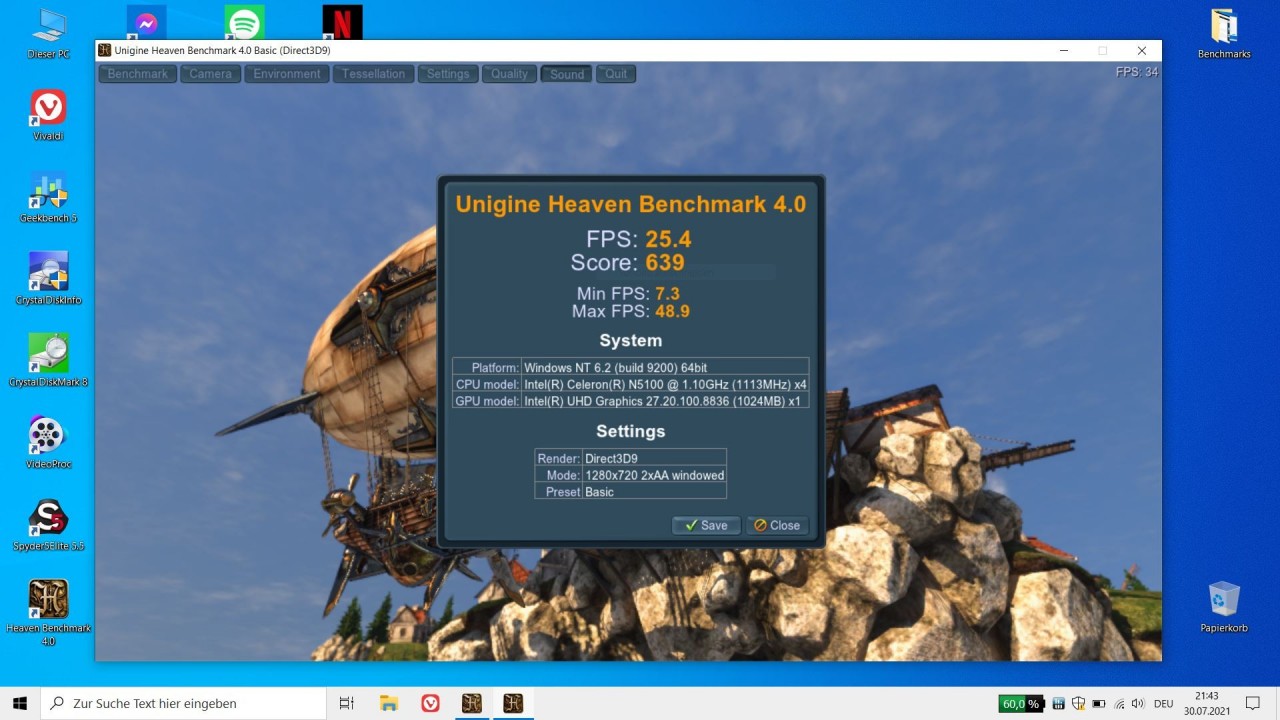Switch to second Heaven taskbar window
1280x720 pixels.
(x=513, y=703)
